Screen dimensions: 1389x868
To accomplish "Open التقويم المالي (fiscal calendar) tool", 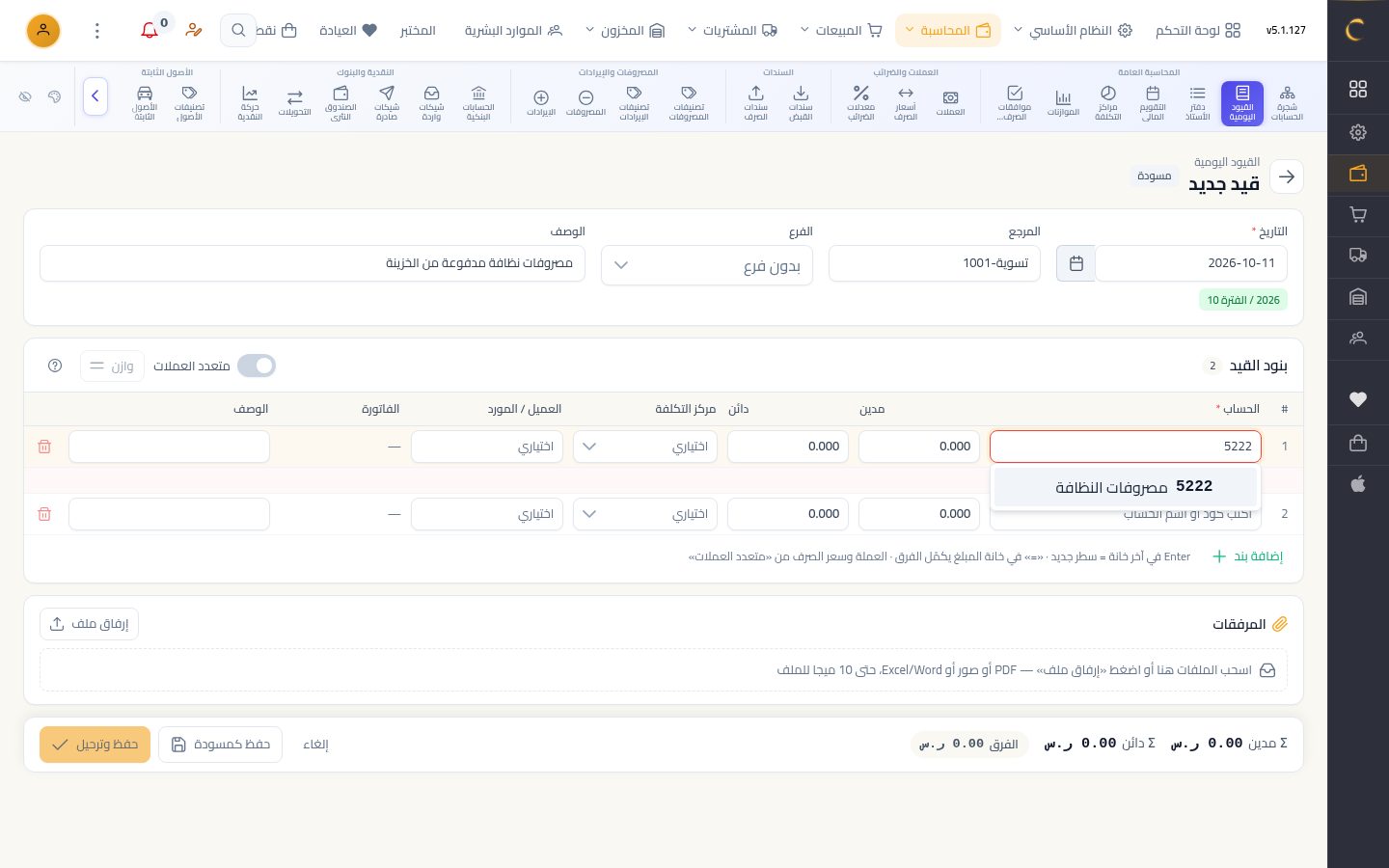I will [1153, 102].
